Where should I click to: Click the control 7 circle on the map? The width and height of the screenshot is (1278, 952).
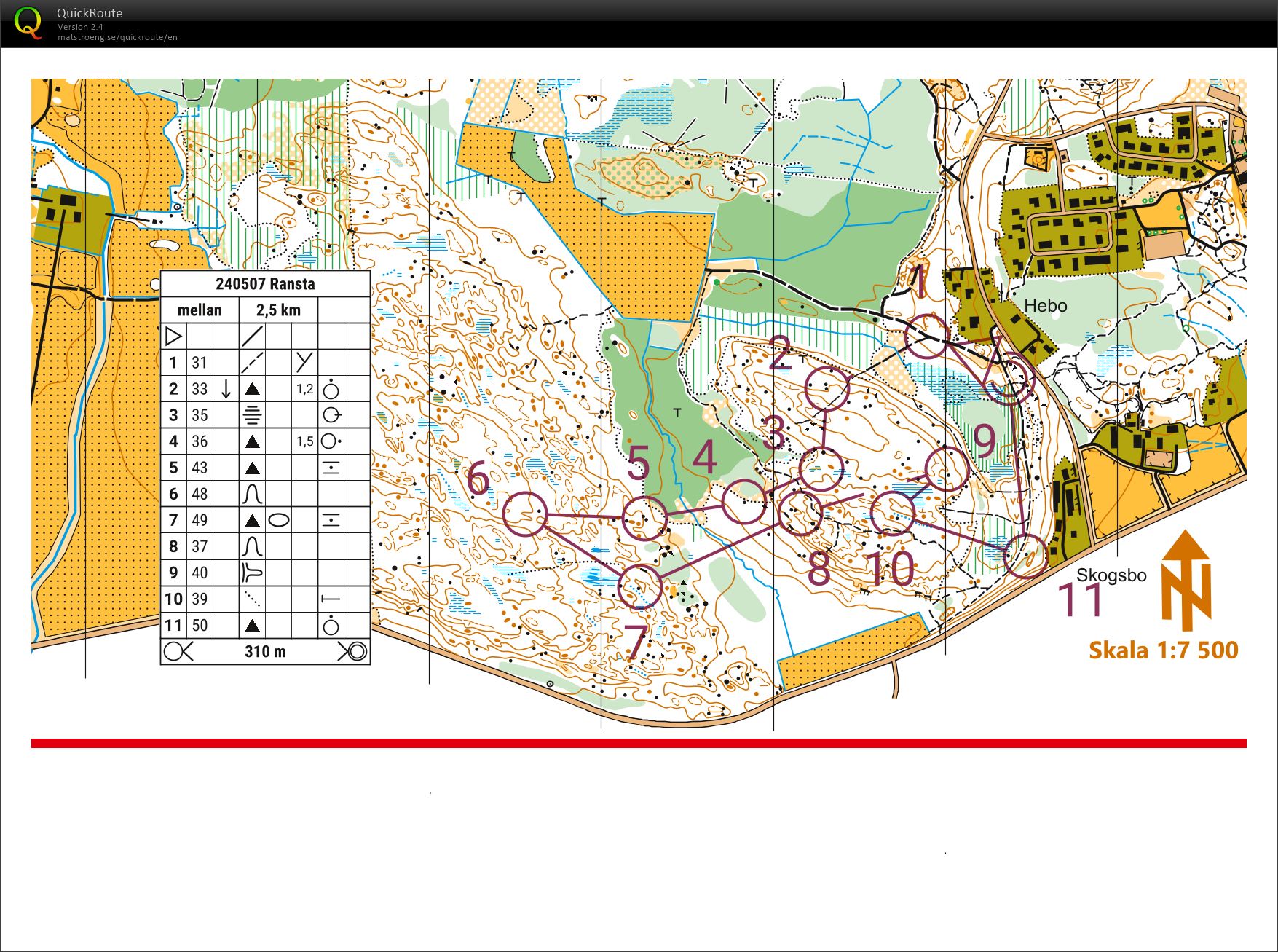(640, 586)
